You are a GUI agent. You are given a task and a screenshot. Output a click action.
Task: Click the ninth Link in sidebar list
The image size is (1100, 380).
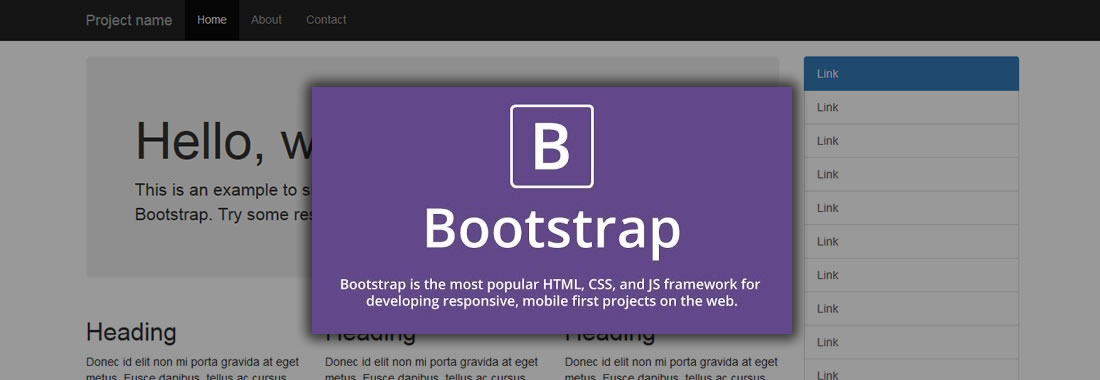(x=911, y=343)
